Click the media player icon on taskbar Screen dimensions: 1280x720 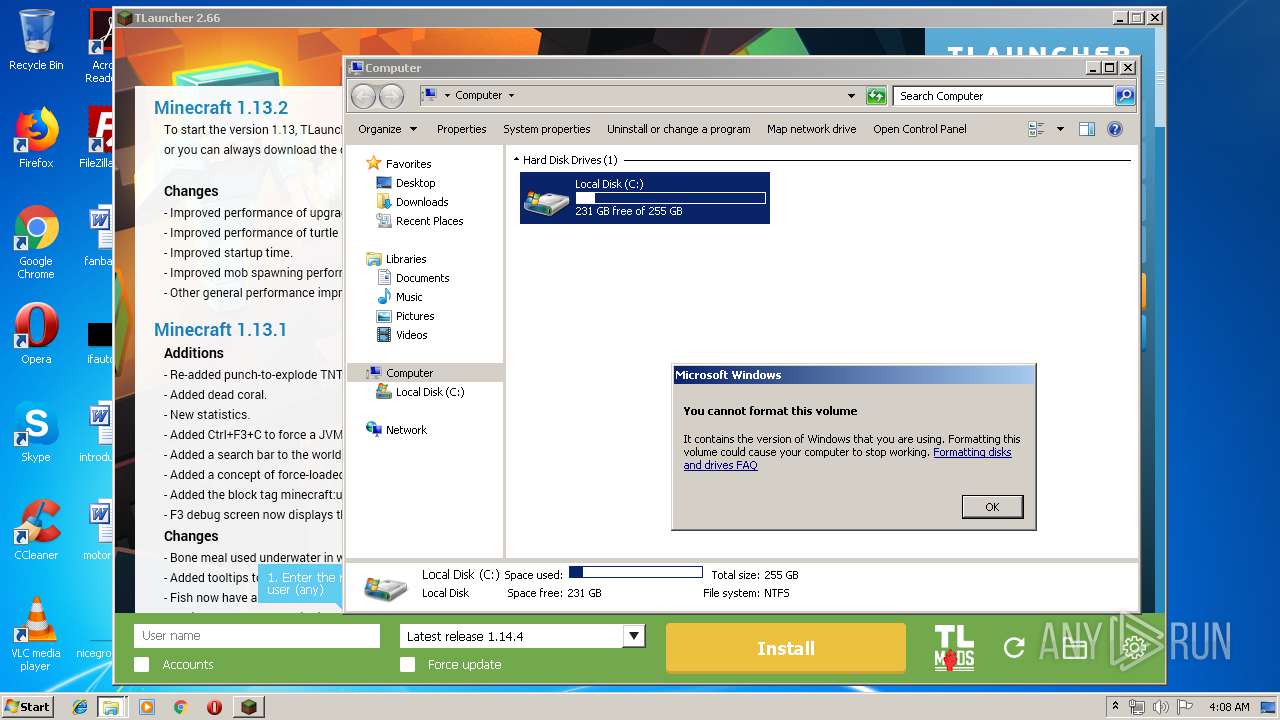[147, 707]
